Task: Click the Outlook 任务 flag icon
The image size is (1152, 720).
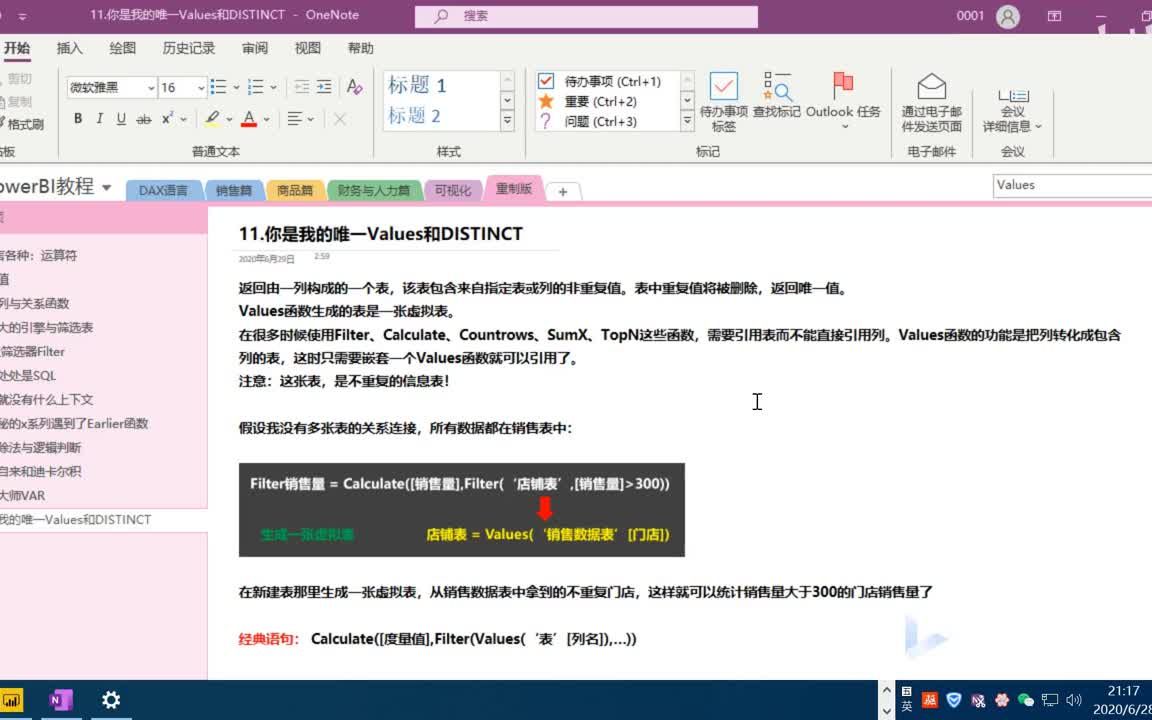Action: click(x=843, y=86)
